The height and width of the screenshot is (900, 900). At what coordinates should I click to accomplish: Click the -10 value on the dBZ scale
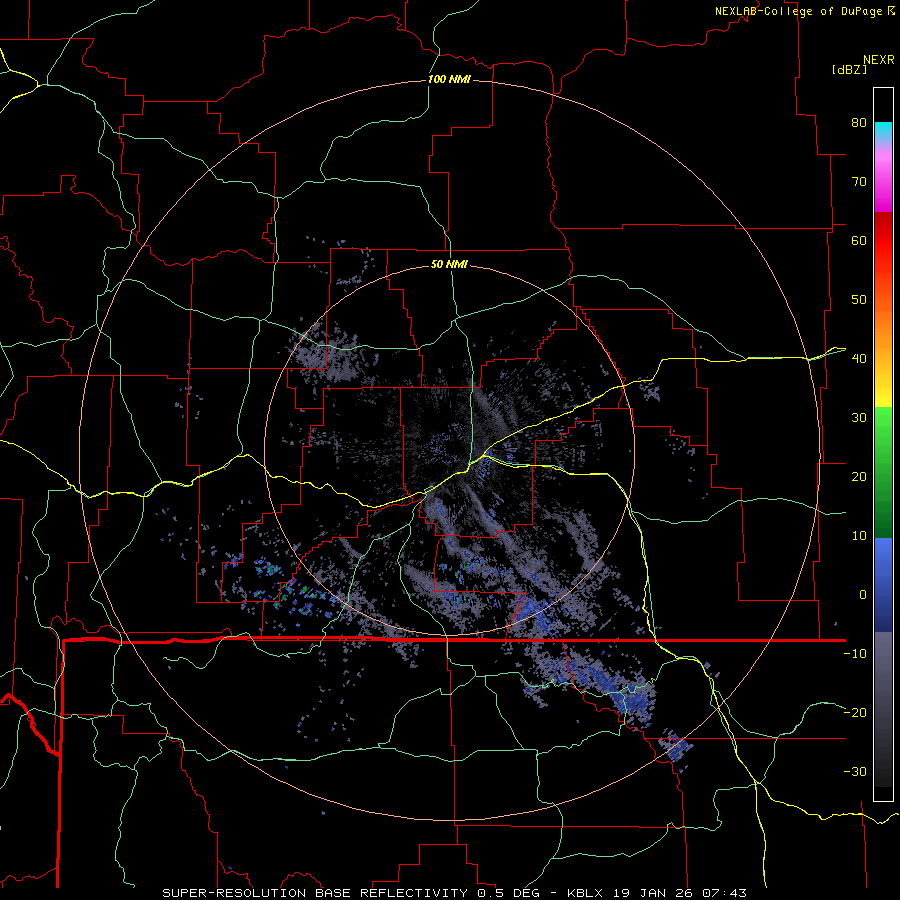(855, 654)
